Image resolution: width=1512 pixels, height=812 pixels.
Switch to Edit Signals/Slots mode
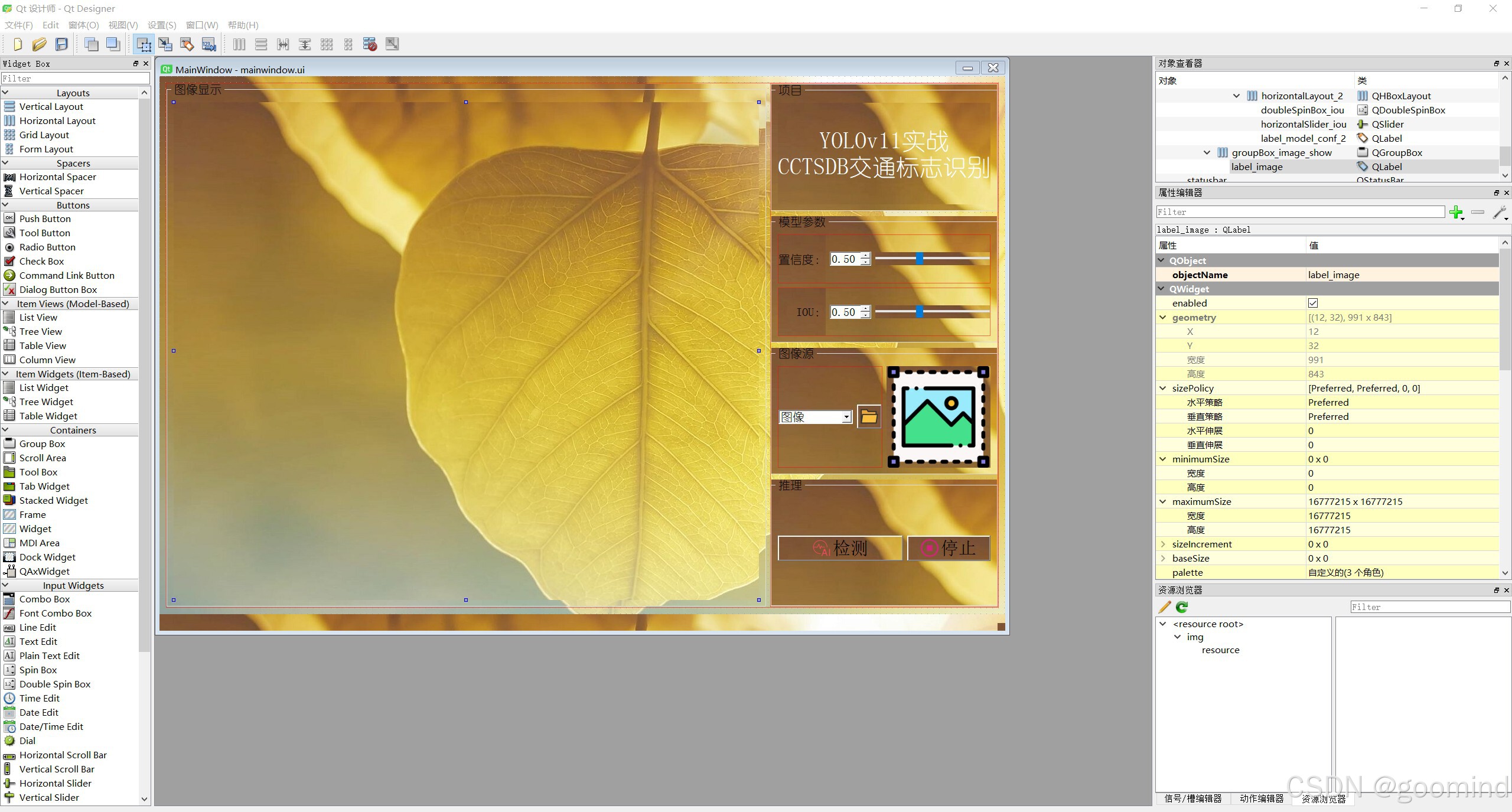coord(165,44)
